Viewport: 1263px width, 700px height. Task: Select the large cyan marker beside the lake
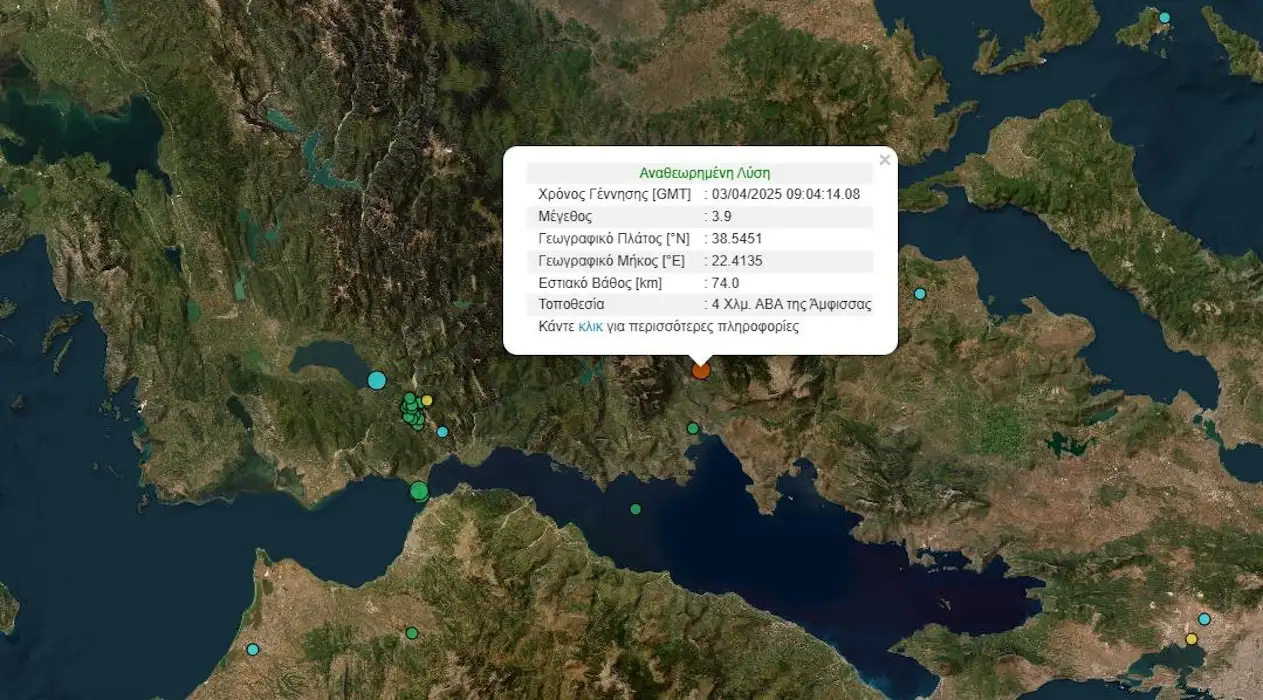(x=376, y=380)
